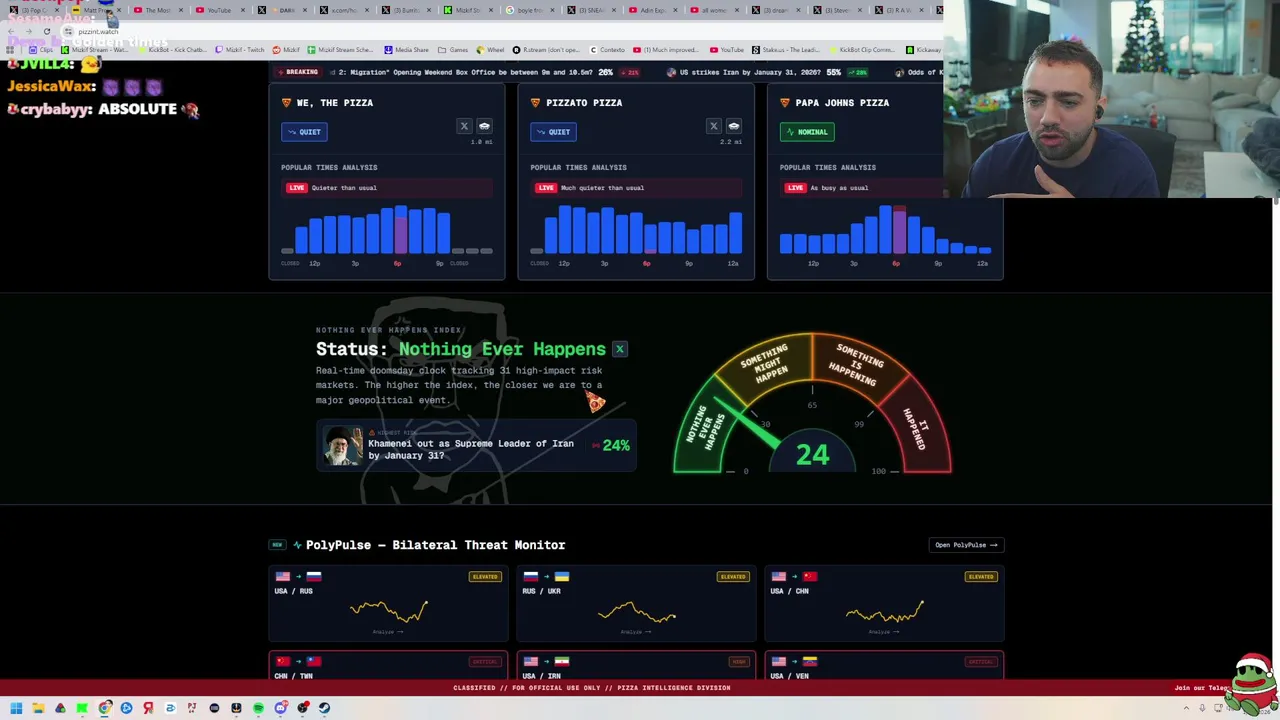1280x720 pixels.
Task: Click the We, The Pizza card title
Action: click(334, 103)
